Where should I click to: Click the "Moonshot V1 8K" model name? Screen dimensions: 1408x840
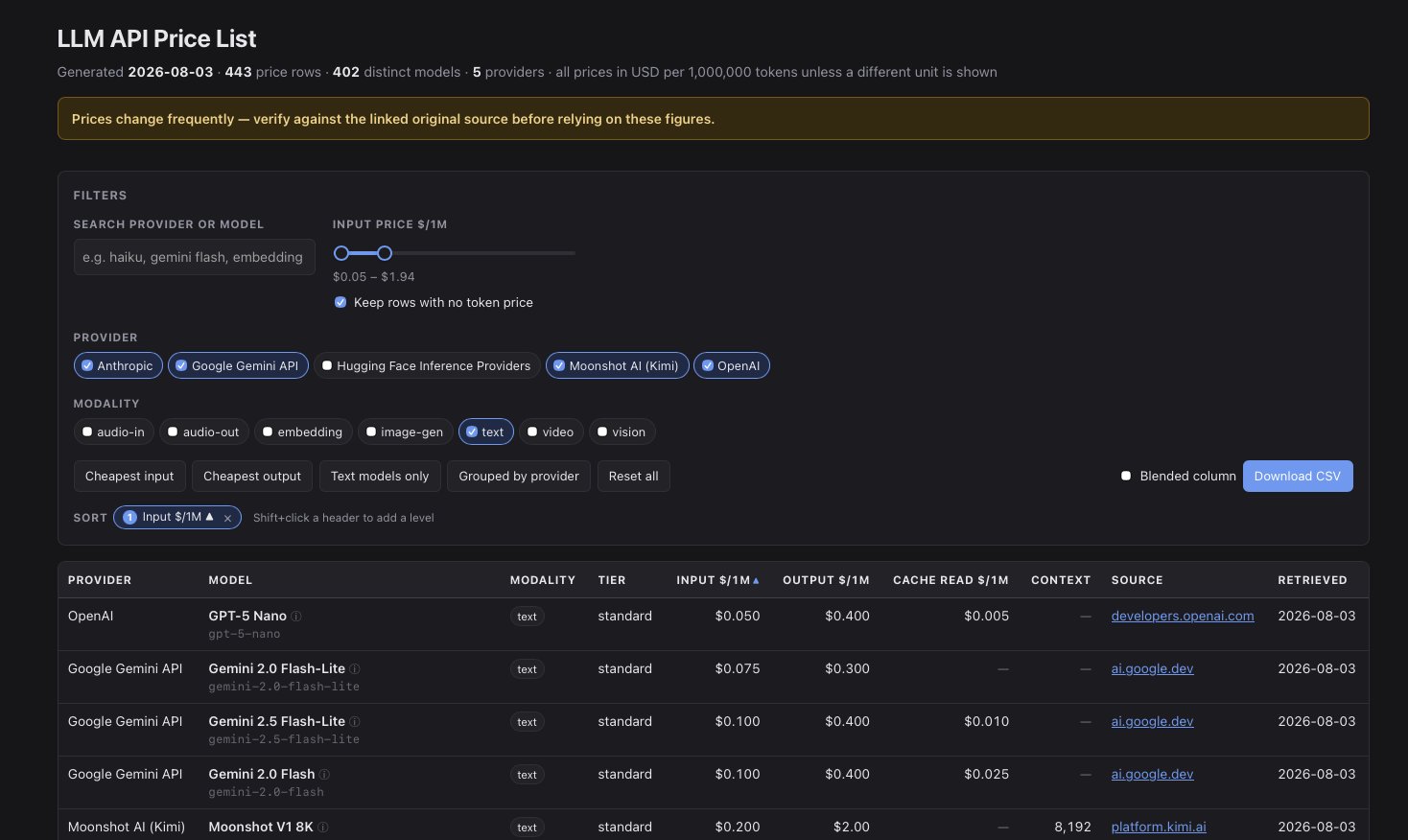pos(261,828)
